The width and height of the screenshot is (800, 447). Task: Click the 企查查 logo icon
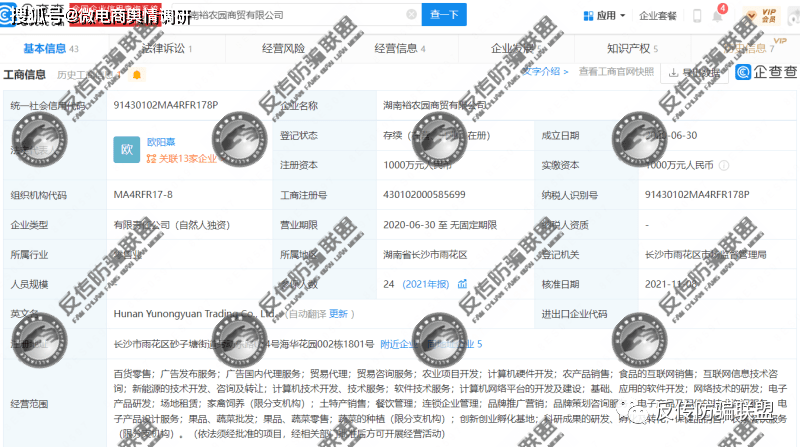(744, 72)
